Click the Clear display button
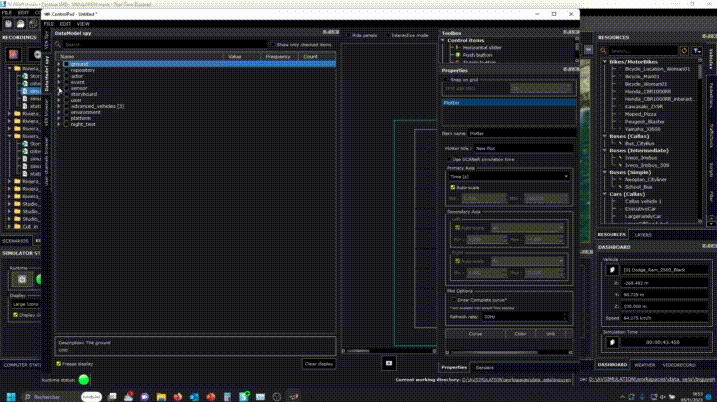The image size is (717, 402). click(x=319, y=364)
